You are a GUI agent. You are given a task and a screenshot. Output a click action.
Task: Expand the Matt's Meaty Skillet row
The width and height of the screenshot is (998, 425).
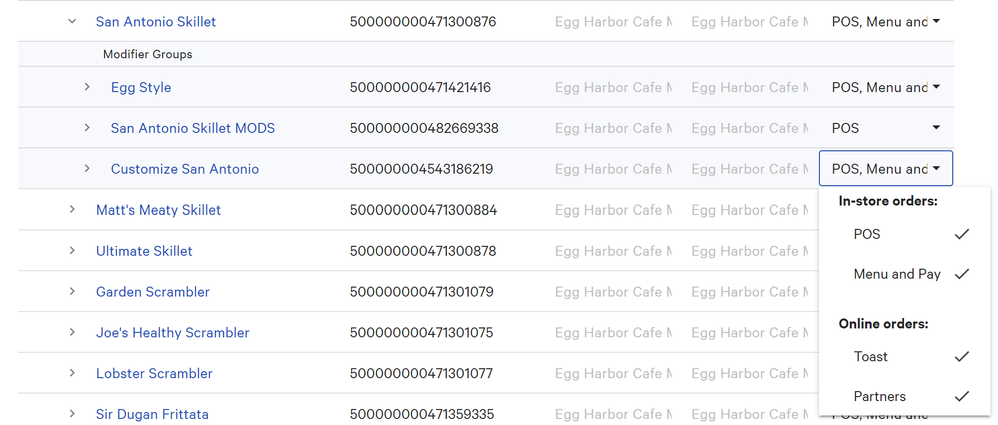(72, 210)
